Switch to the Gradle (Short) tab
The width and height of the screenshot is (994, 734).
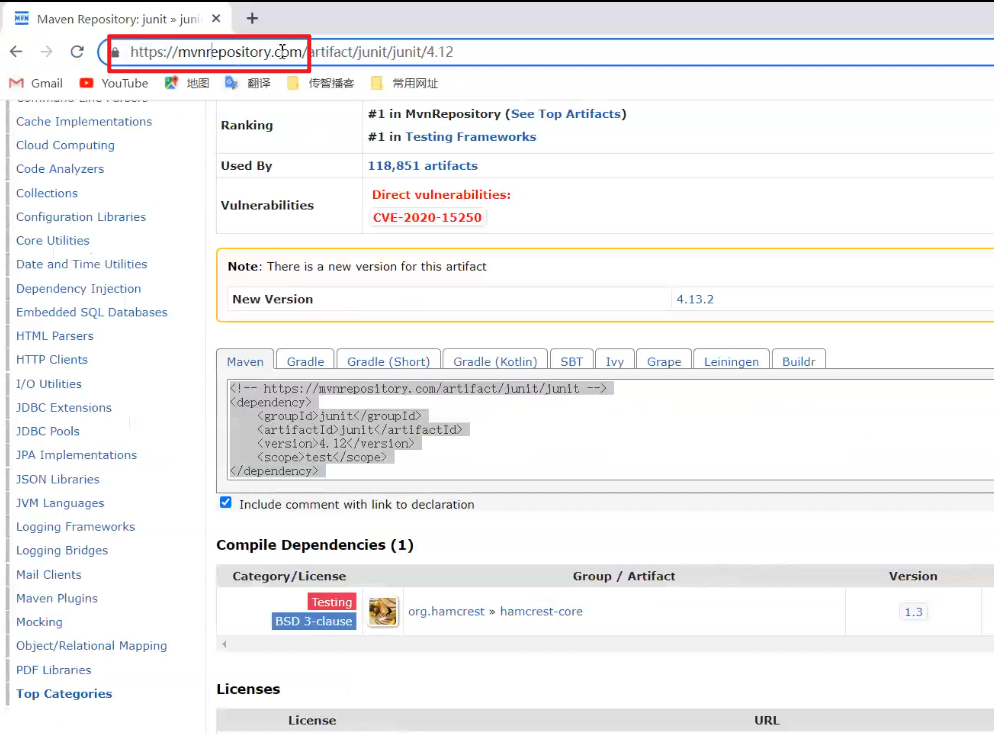pos(389,361)
